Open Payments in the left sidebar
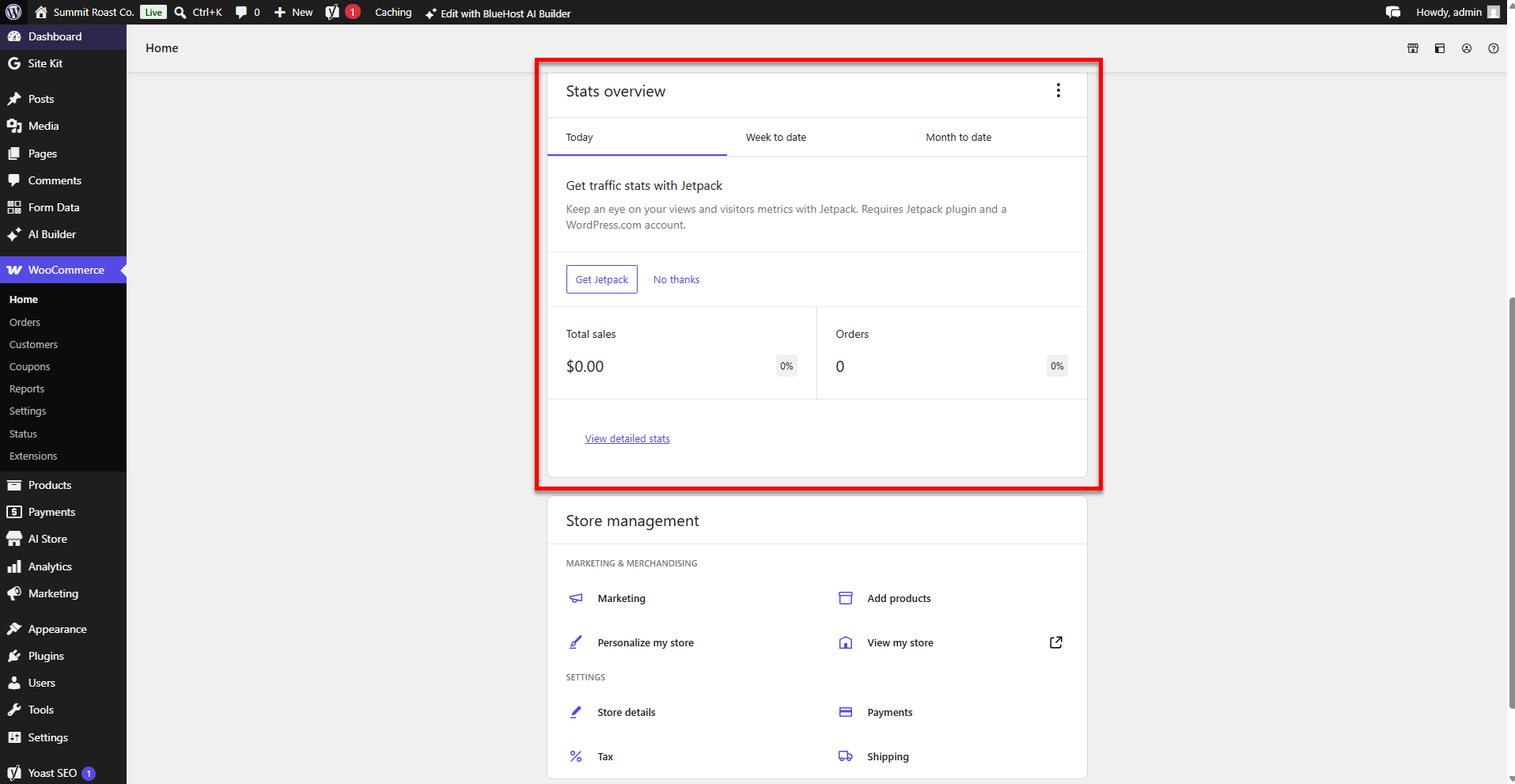The width and height of the screenshot is (1515, 784). [x=63, y=512]
